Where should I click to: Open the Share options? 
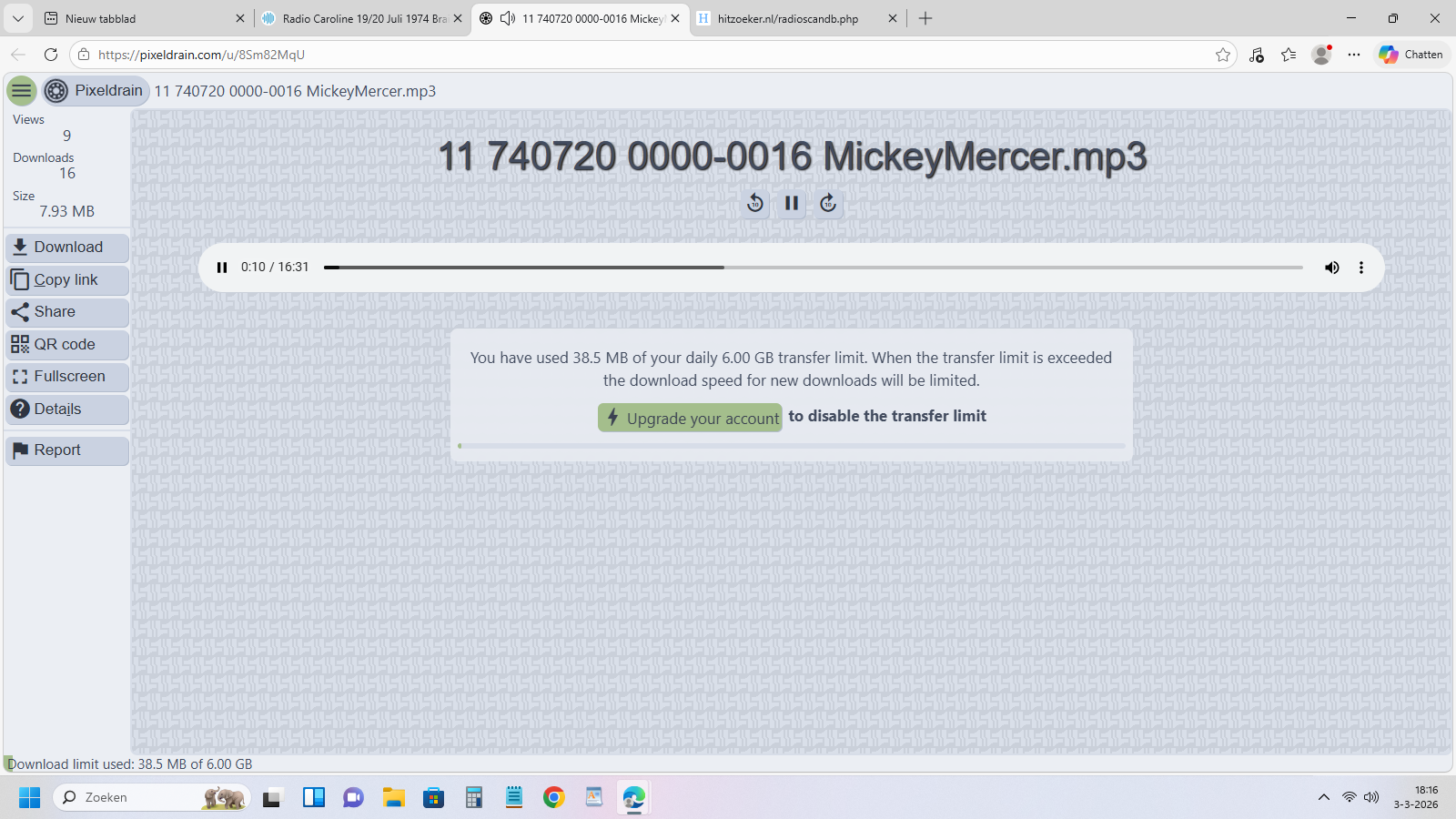(67, 312)
